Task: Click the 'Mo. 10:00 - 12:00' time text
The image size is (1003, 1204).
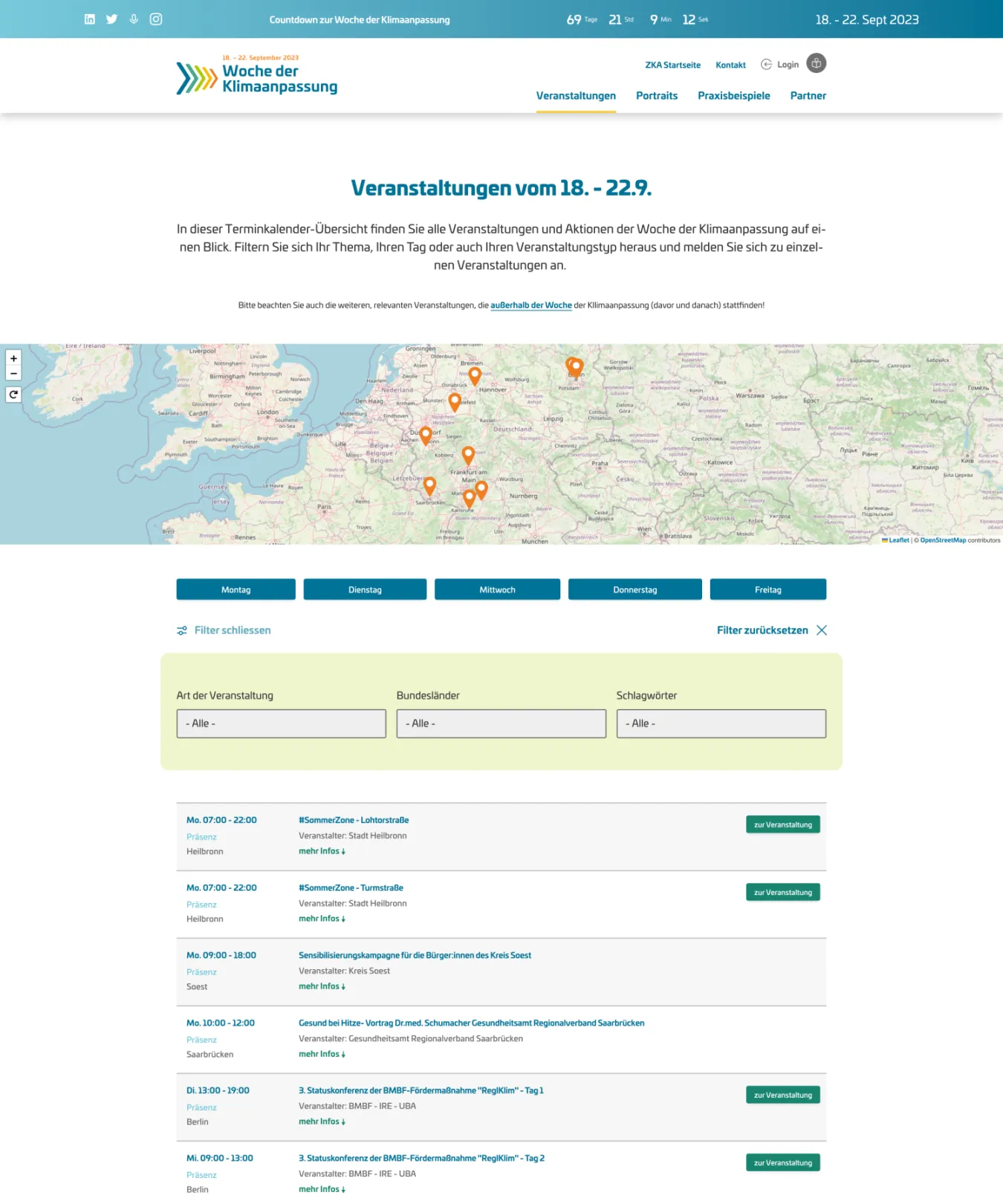Action: pos(221,1023)
